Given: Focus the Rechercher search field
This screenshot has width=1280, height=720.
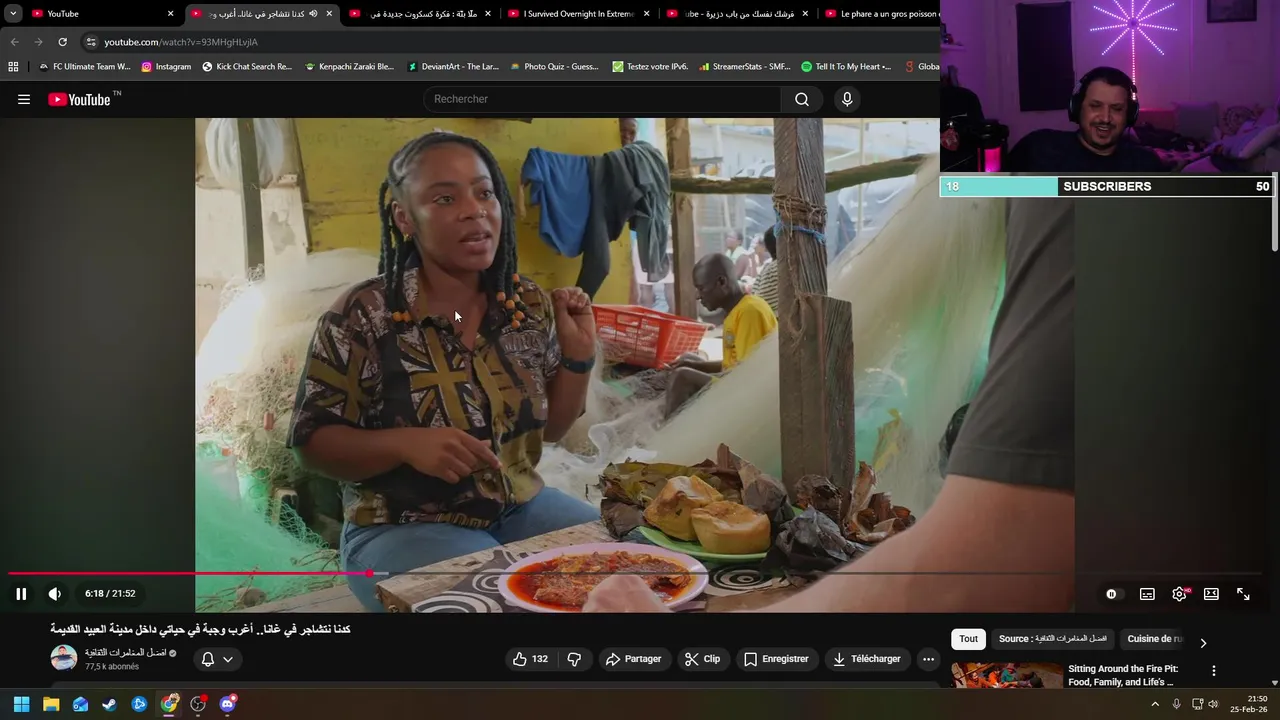Looking at the screenshot, I should (x=603, y=99).
